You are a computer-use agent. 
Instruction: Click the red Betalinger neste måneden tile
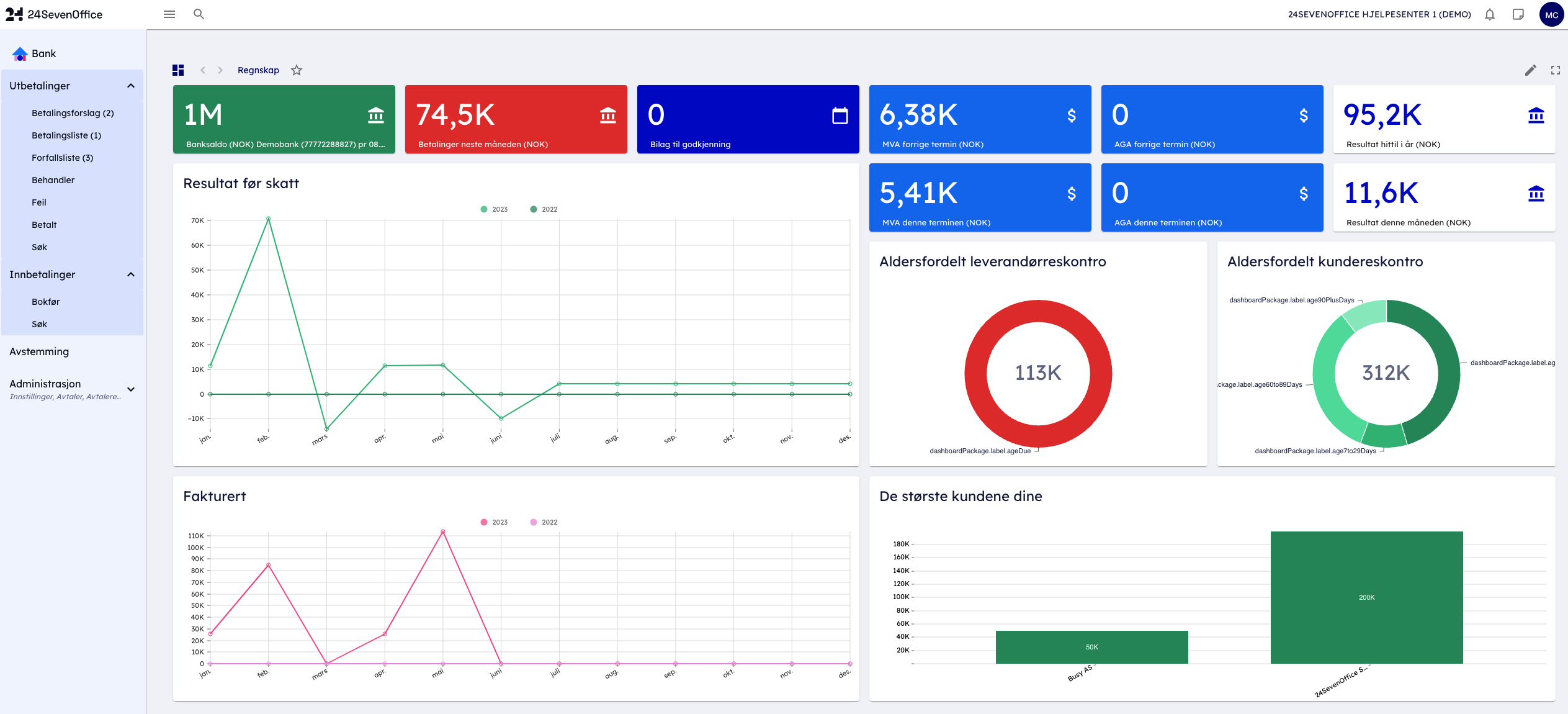point(516,119)
